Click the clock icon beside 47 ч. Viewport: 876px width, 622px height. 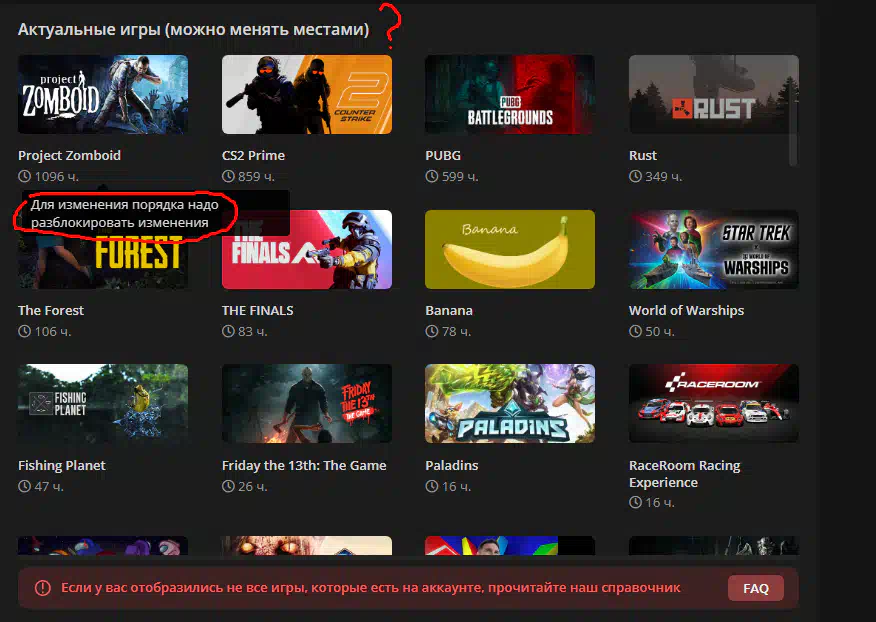pyautogui.click(x=24, y=486)
